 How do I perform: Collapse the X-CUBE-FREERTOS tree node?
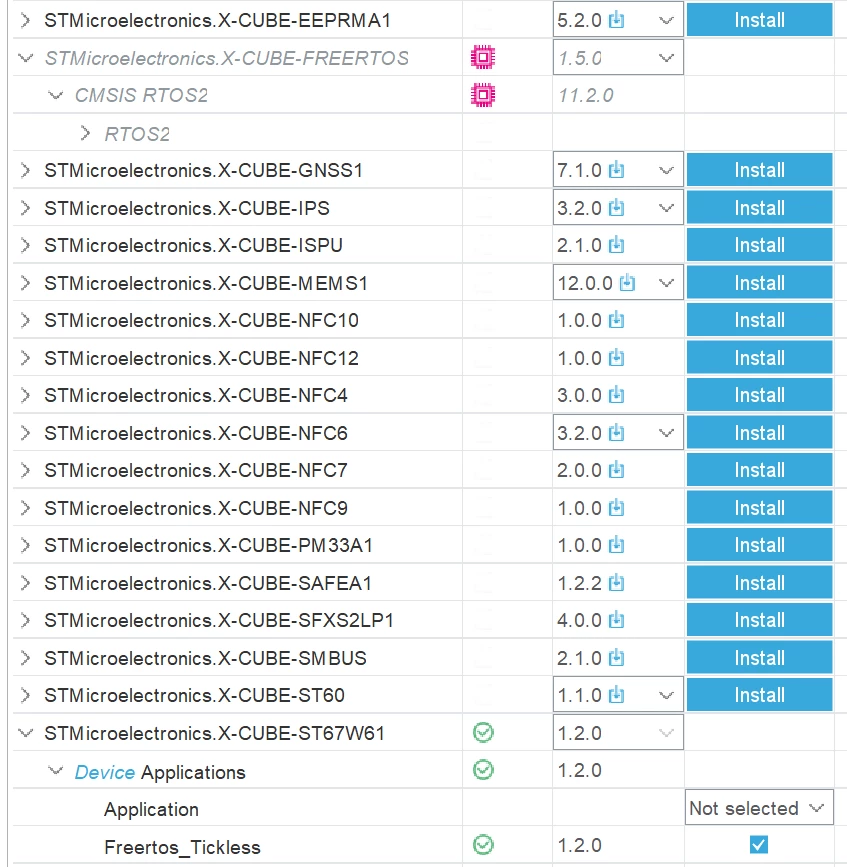tap(25, 58)
